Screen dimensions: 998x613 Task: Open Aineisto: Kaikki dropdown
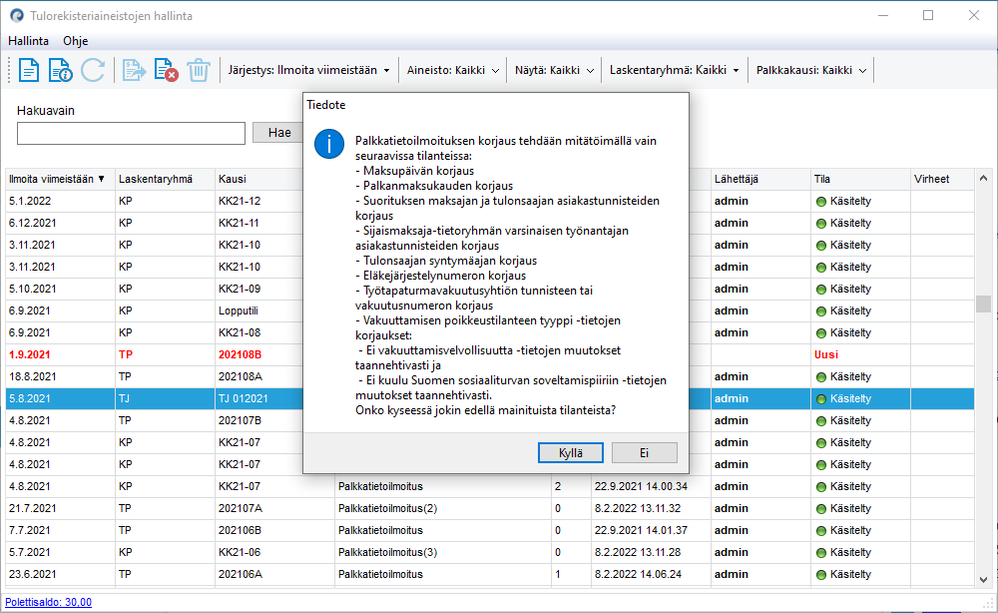(453, 70)
